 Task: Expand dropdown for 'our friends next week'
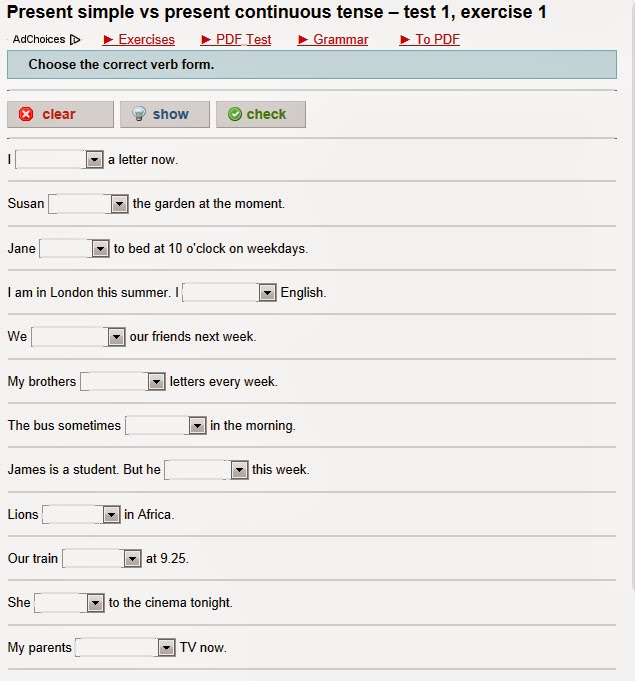tap(78, 337)
